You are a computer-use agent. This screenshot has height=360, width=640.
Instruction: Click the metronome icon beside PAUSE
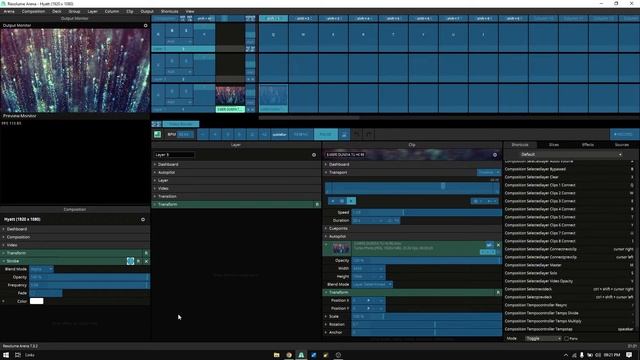pos(344,134)
